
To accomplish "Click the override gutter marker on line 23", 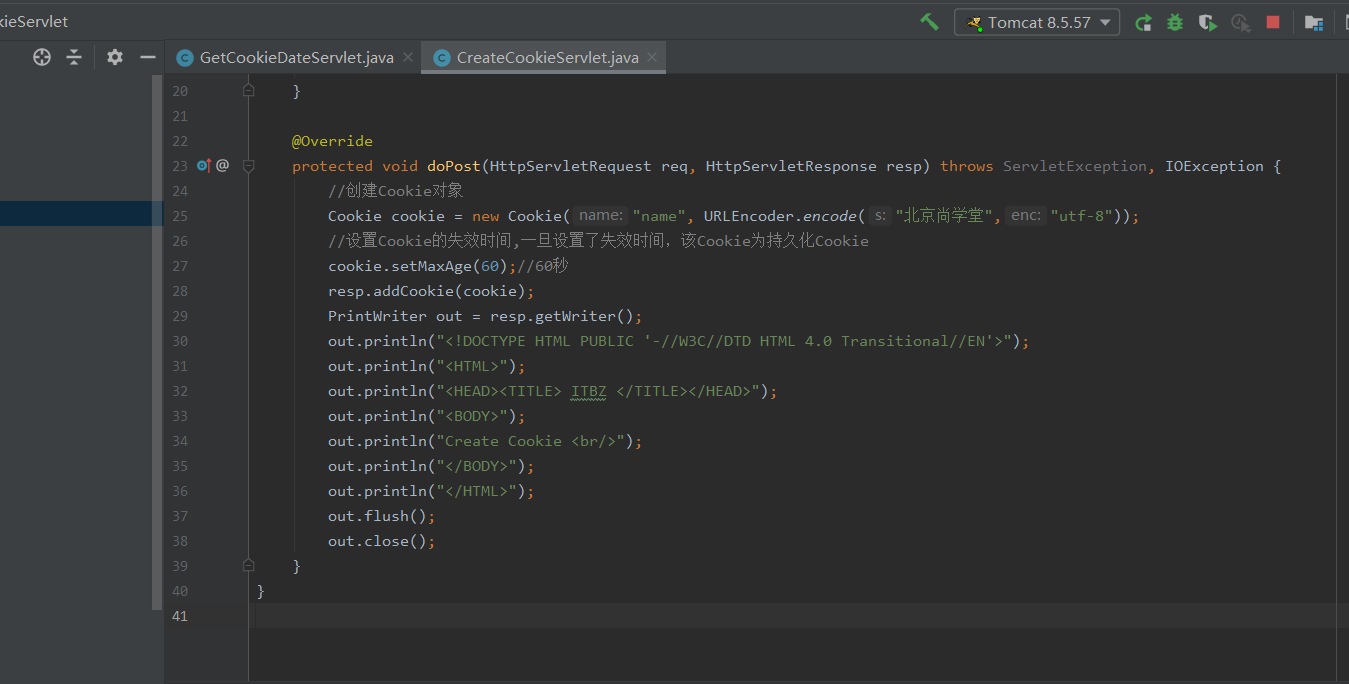I will 204,166.
